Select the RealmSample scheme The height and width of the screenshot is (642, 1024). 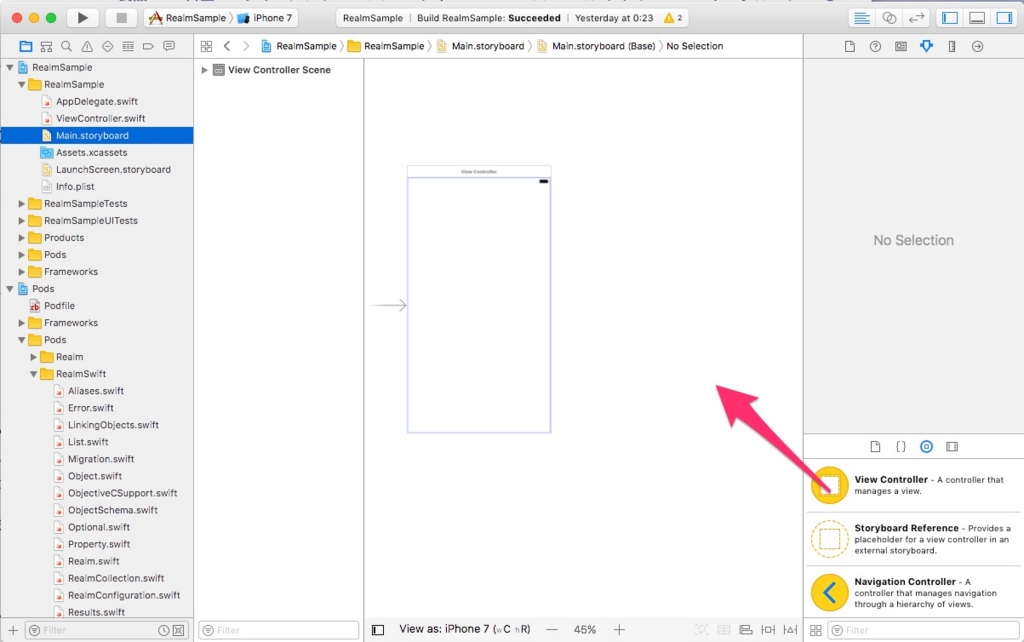click(188, 18)
